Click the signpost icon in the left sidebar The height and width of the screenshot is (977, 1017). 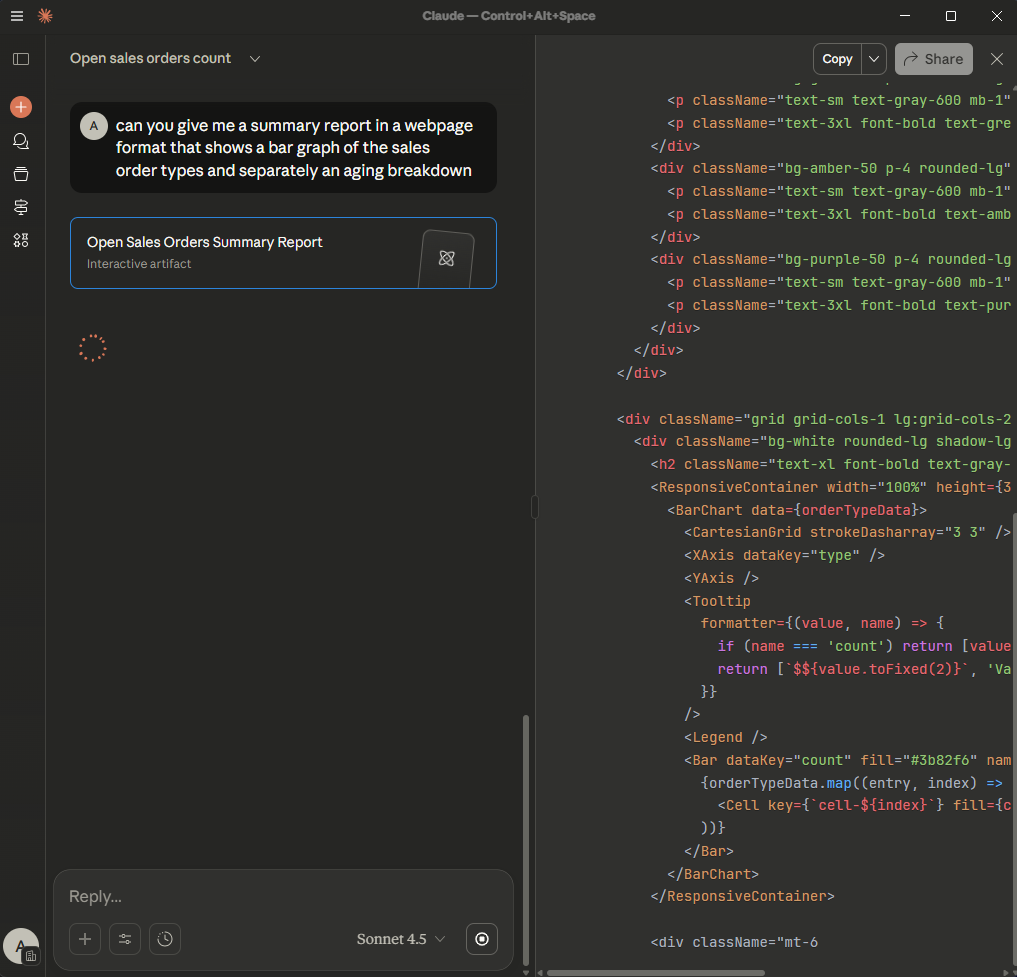click(21, 207)
